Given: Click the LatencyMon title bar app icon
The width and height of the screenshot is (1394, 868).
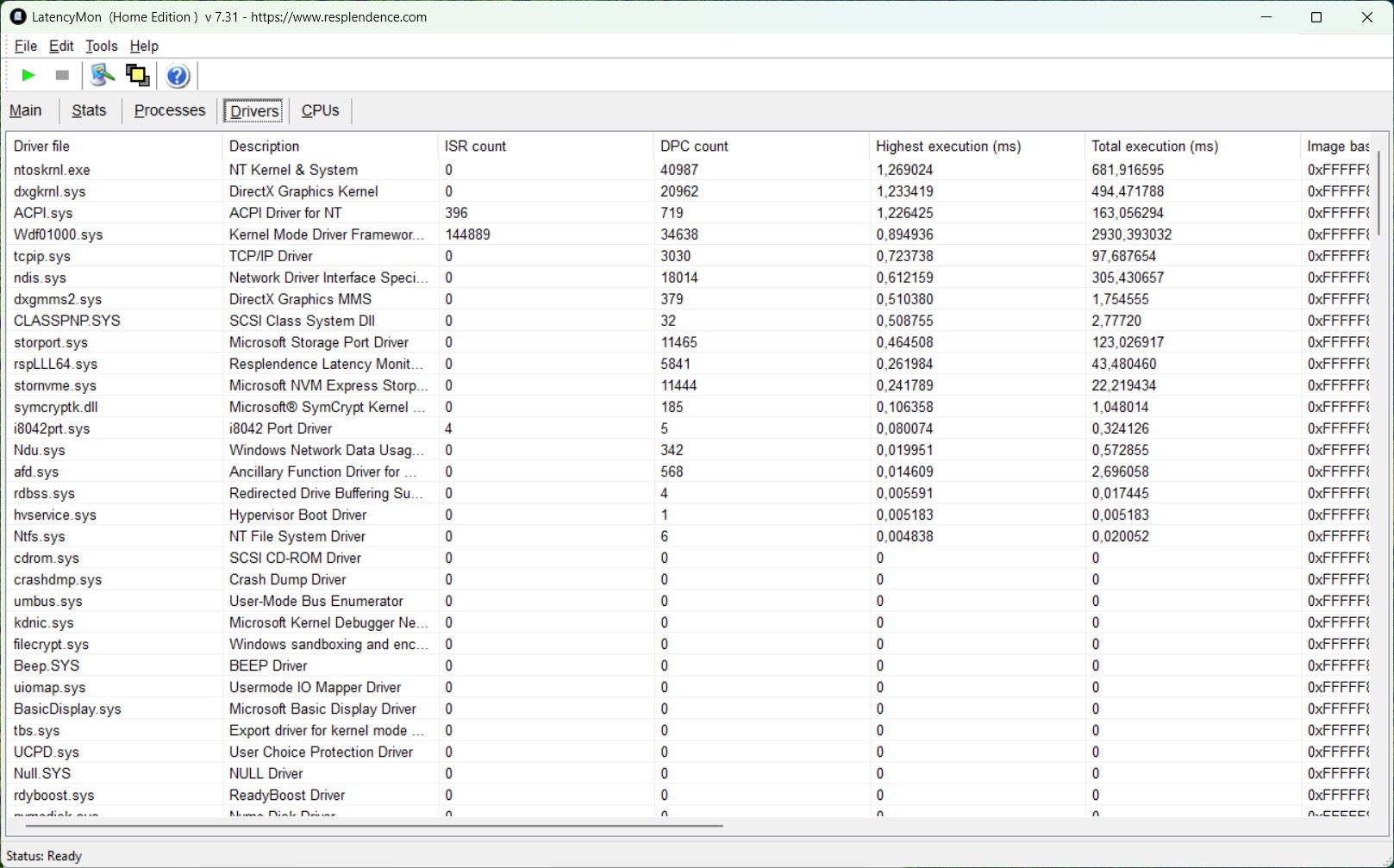Looking at the screenshot, I should (x=17, y=16).
